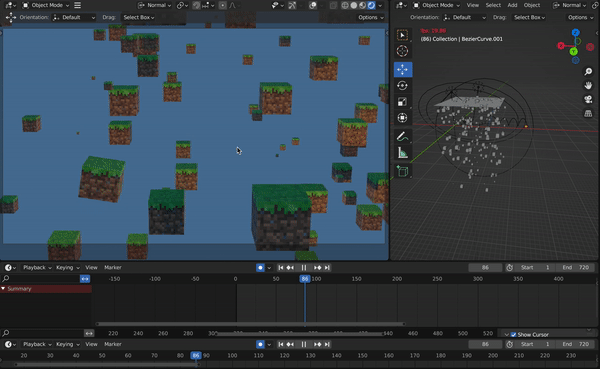Open Object menu in right viewport header
Screen dimensions: 600x369
(x=532, y=5)
